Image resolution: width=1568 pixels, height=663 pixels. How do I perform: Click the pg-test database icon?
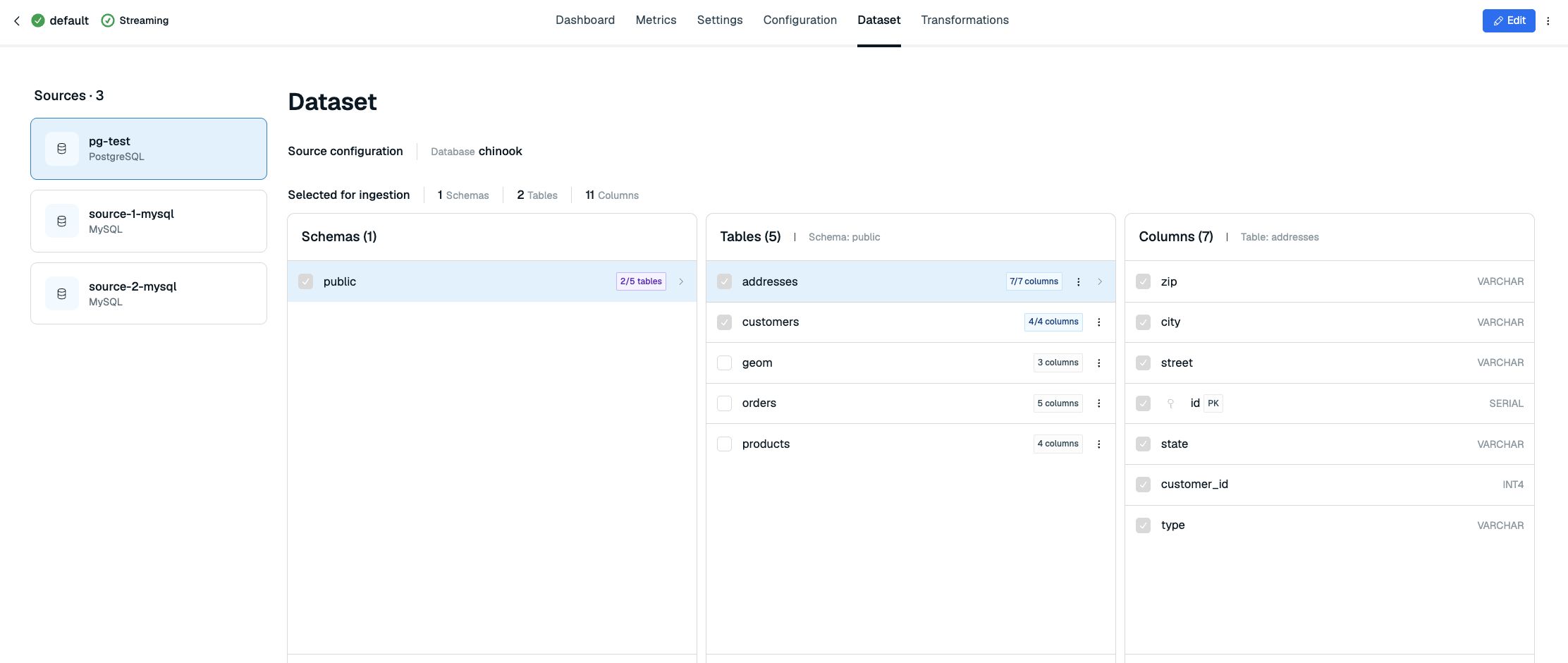pyautogui.click(x=62, y=149)
